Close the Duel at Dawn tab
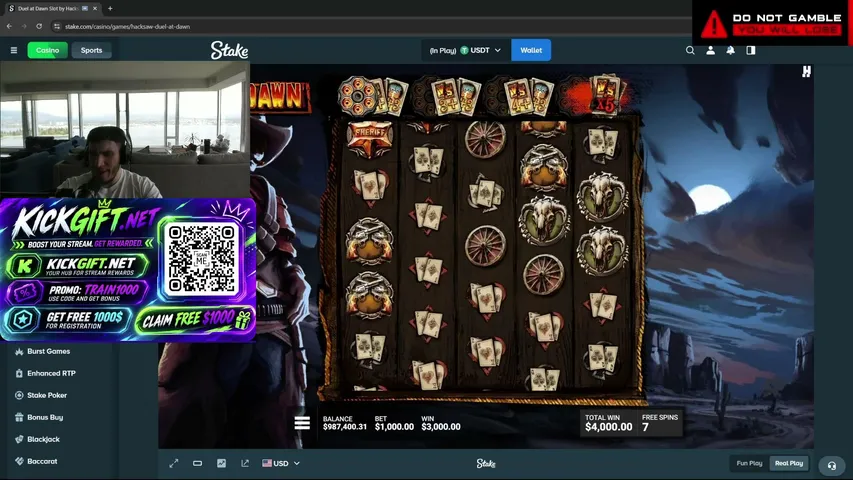The width and height of the screenshot is (853, 480). pyautogui.click(x=95, y=8)
